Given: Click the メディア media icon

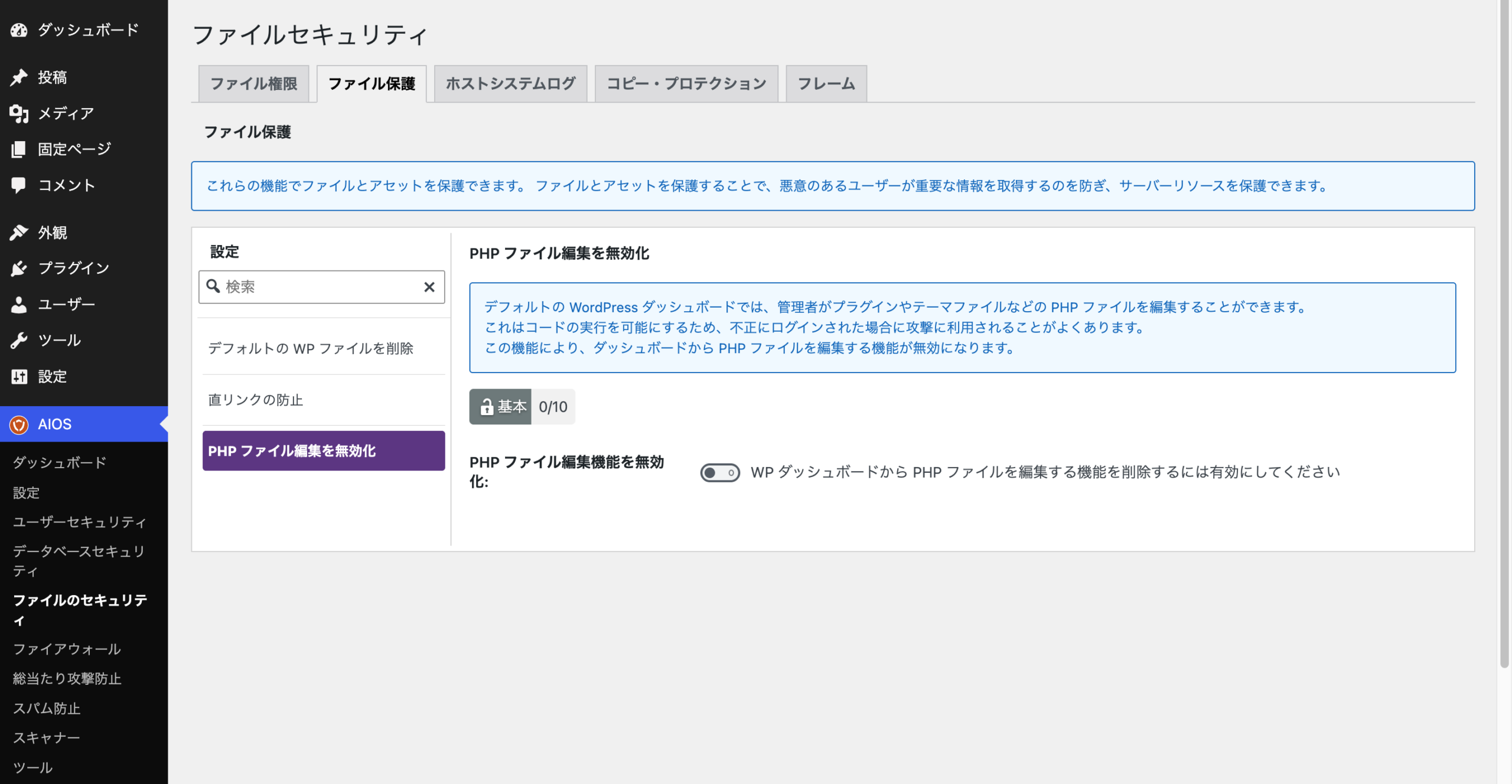Looking at the screenshot, I should click(x=19, y=113).
